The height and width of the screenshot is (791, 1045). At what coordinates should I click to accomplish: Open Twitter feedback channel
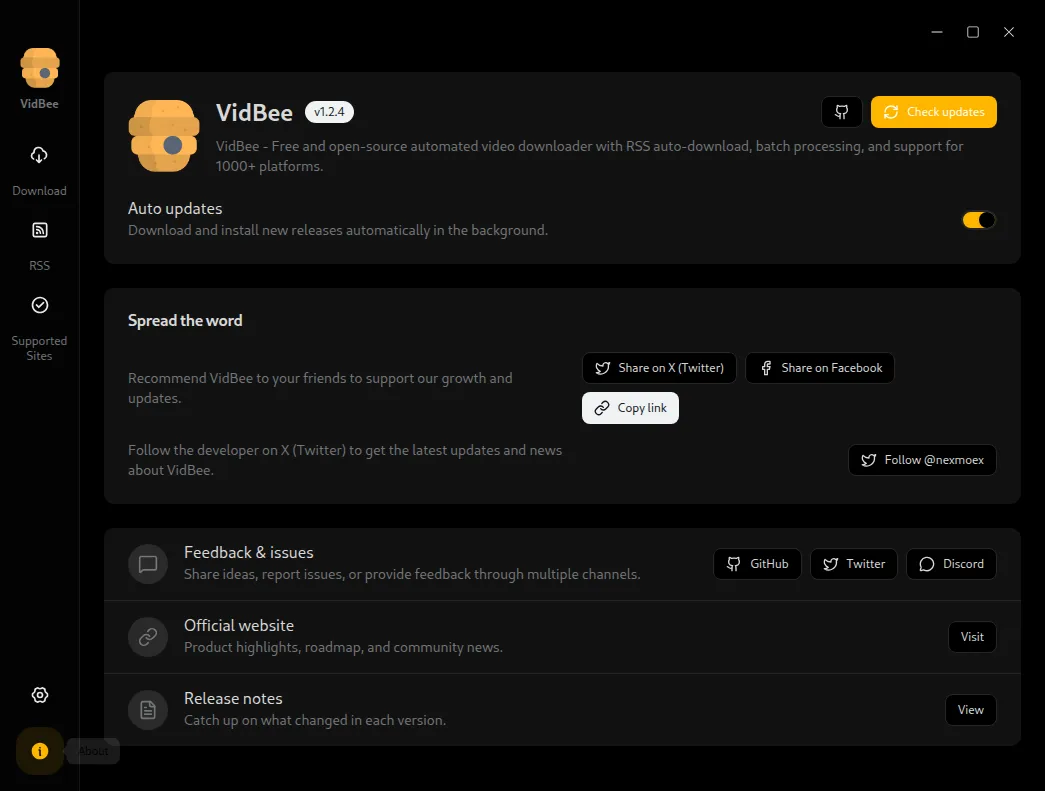point(854,564)
